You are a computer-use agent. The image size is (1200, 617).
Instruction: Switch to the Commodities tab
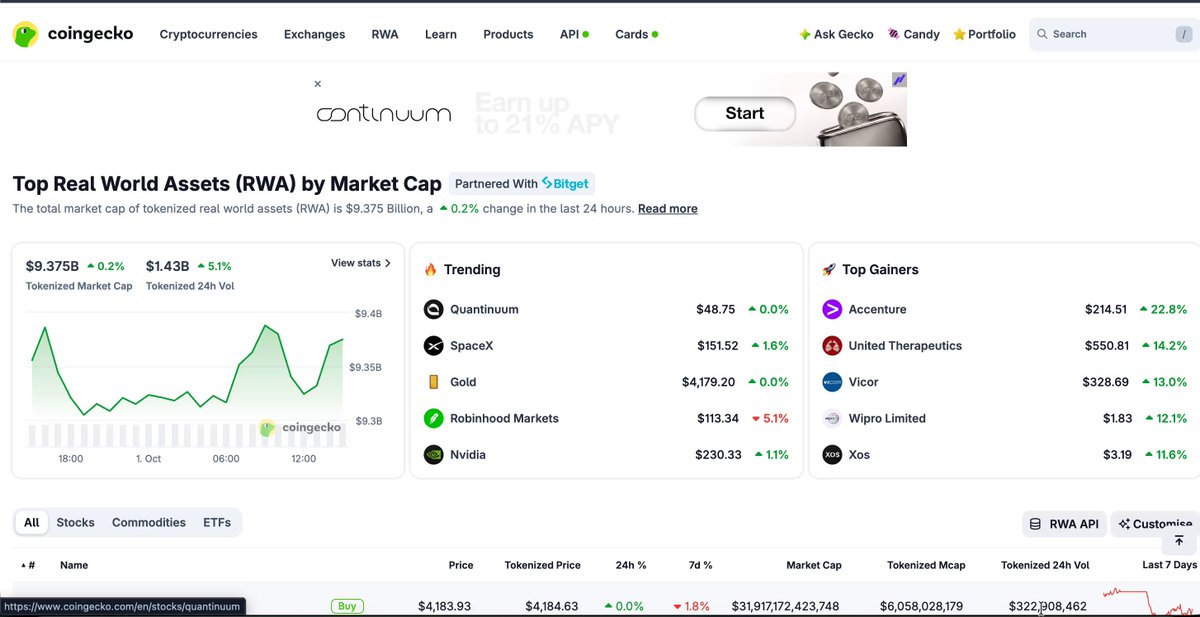click(x=149, y=522)
